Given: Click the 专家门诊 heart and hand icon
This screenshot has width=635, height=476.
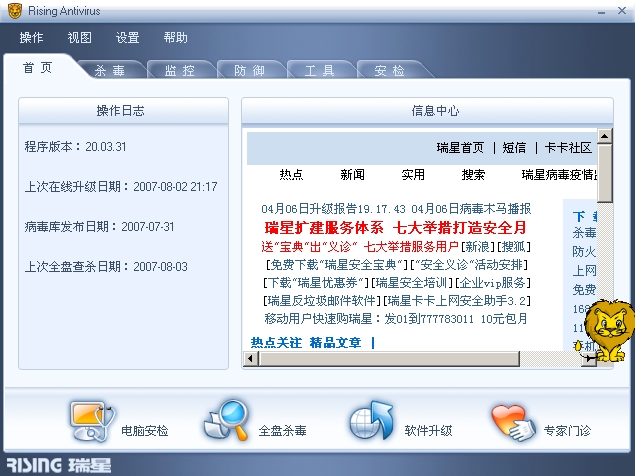Looking at the screenshot, I should (514, 423).
